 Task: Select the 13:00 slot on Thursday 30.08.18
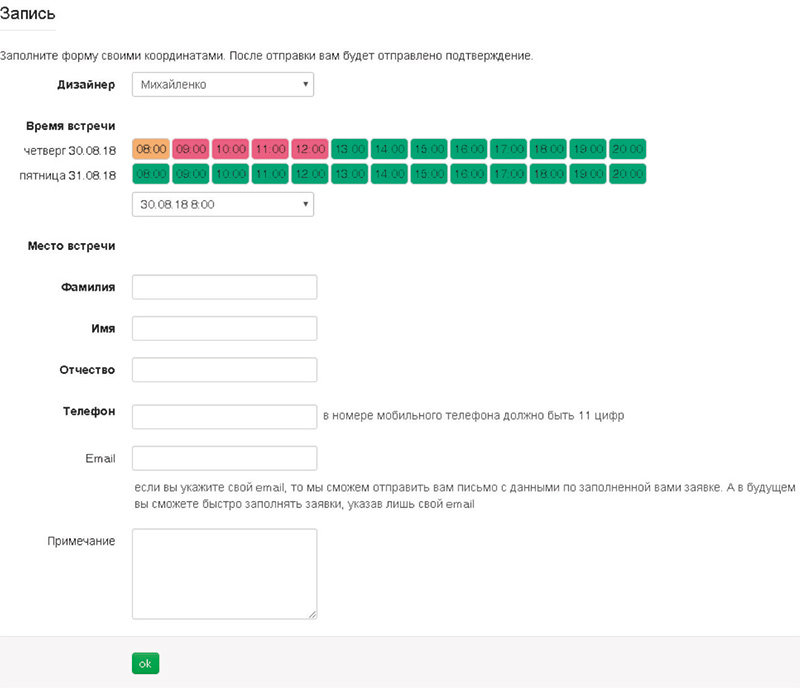pyautogui.click(x=349, y=149)
